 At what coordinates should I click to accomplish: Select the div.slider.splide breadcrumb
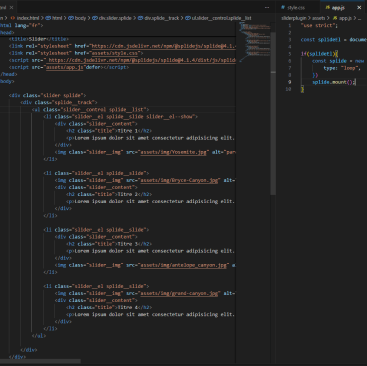112,18
